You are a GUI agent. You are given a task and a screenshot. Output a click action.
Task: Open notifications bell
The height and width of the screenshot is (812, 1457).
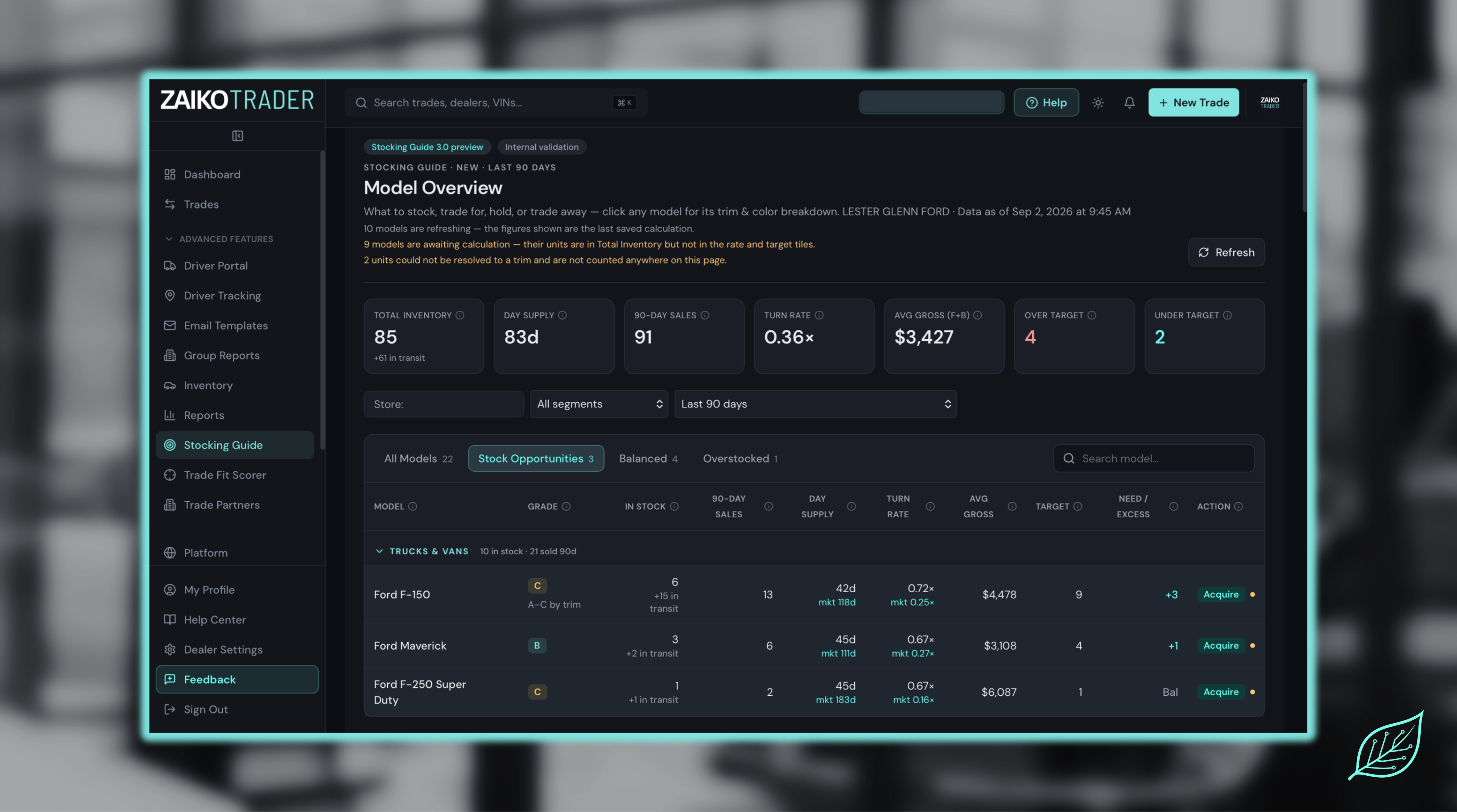[1129, 102]
